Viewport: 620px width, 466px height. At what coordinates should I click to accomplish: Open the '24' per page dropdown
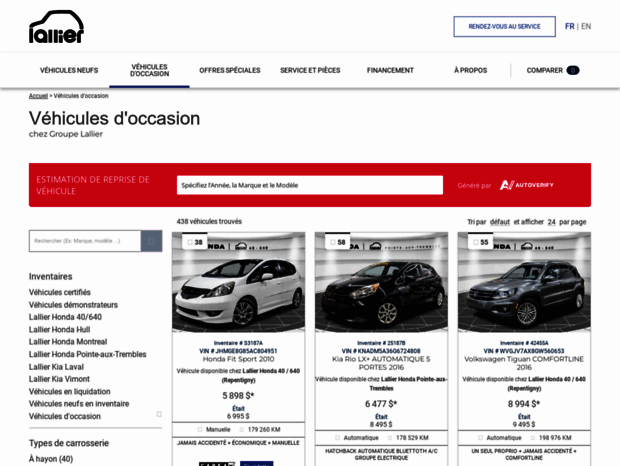[552, 222]
